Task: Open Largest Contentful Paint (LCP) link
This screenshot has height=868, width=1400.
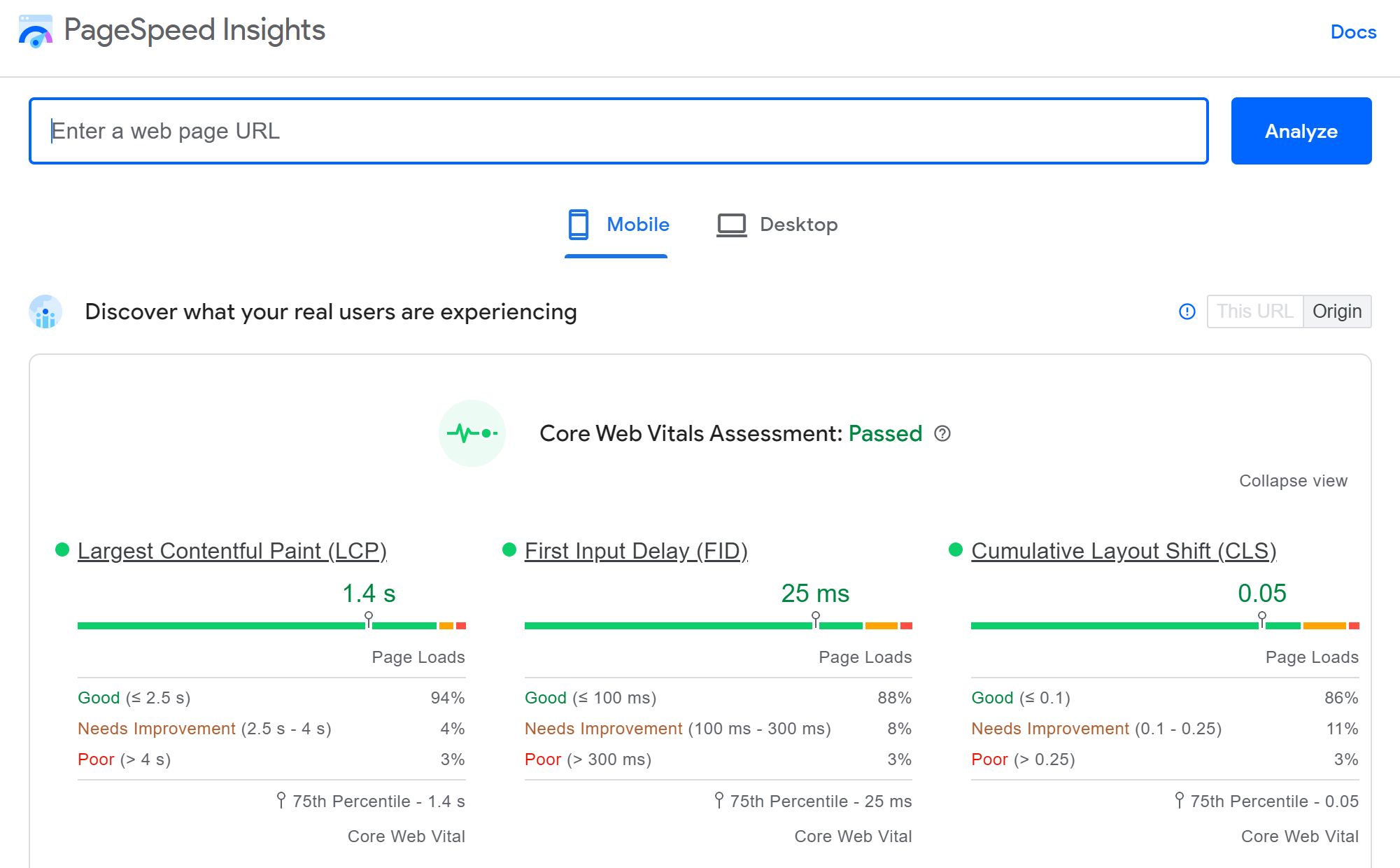Action: [x=232, y=551]
